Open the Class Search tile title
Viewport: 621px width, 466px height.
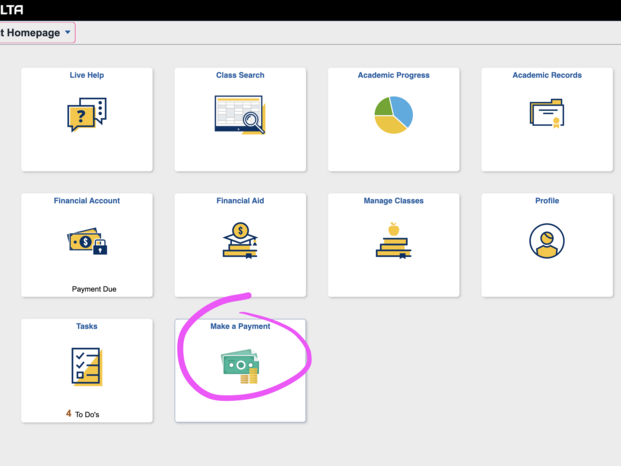click(240, 75)
